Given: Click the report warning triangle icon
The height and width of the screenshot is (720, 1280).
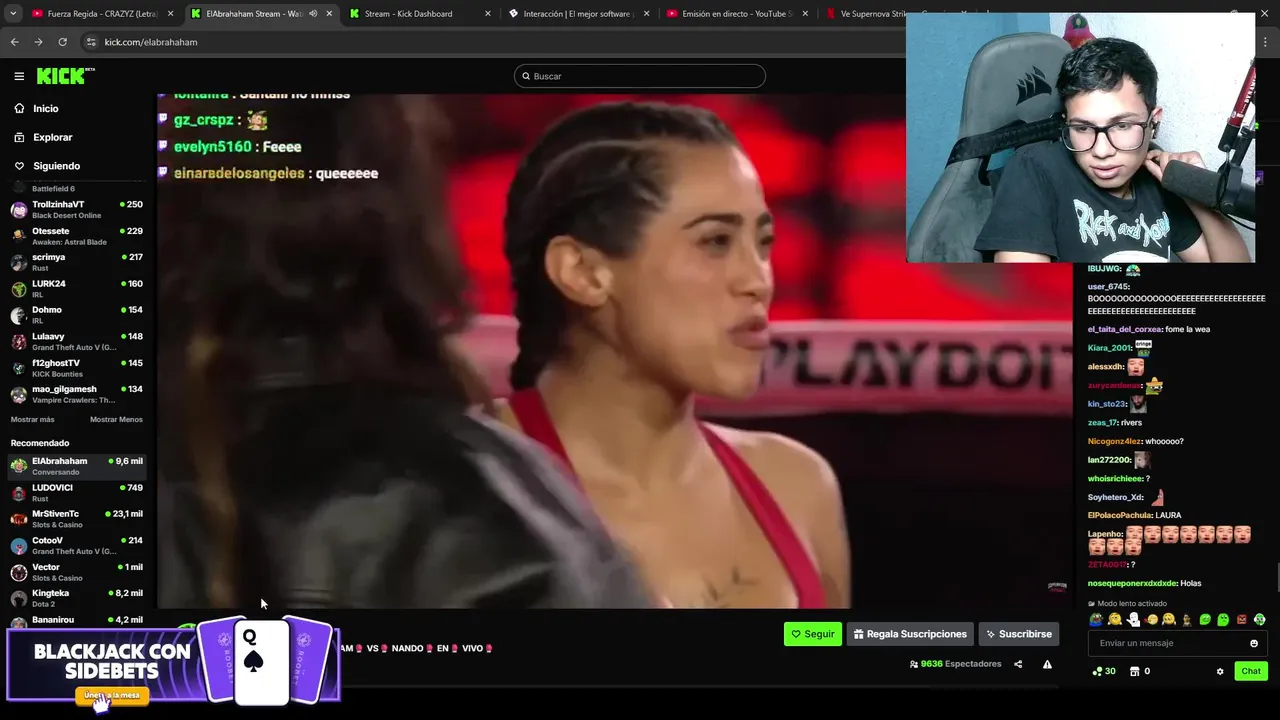Looking at the screenshot, I should 1047,664.
